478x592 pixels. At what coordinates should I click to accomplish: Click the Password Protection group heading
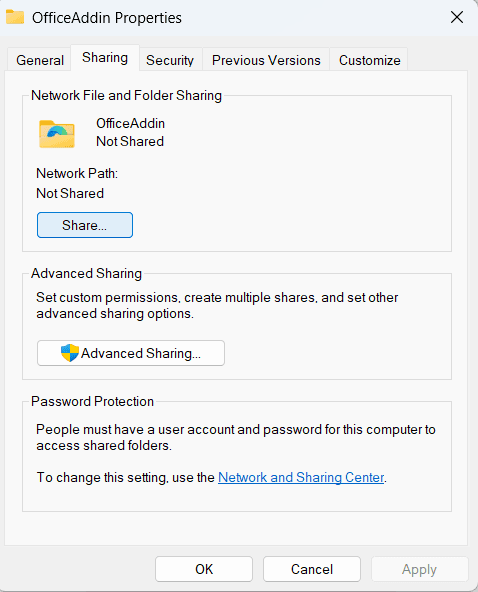[93, 401]
